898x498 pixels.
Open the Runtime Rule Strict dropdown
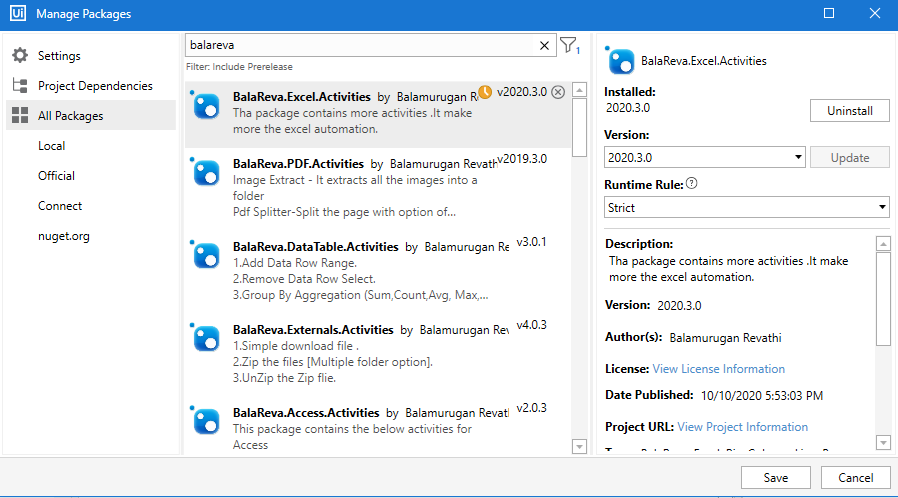point(746,207)
